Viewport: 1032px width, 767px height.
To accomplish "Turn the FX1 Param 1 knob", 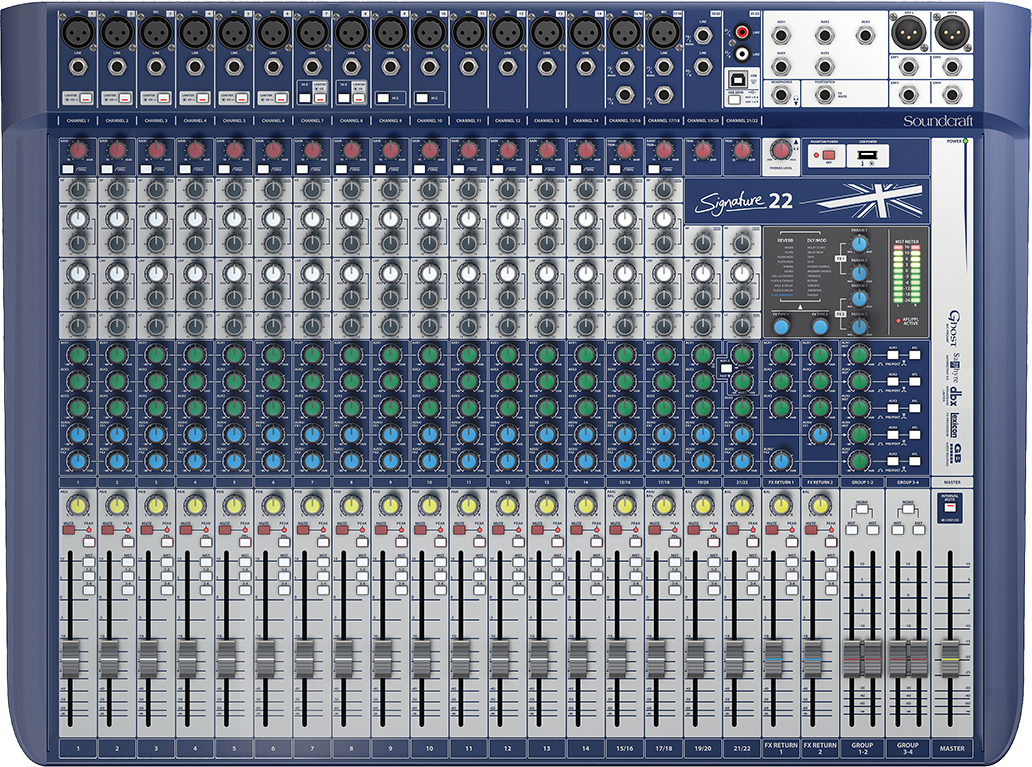I will point(858,243).
